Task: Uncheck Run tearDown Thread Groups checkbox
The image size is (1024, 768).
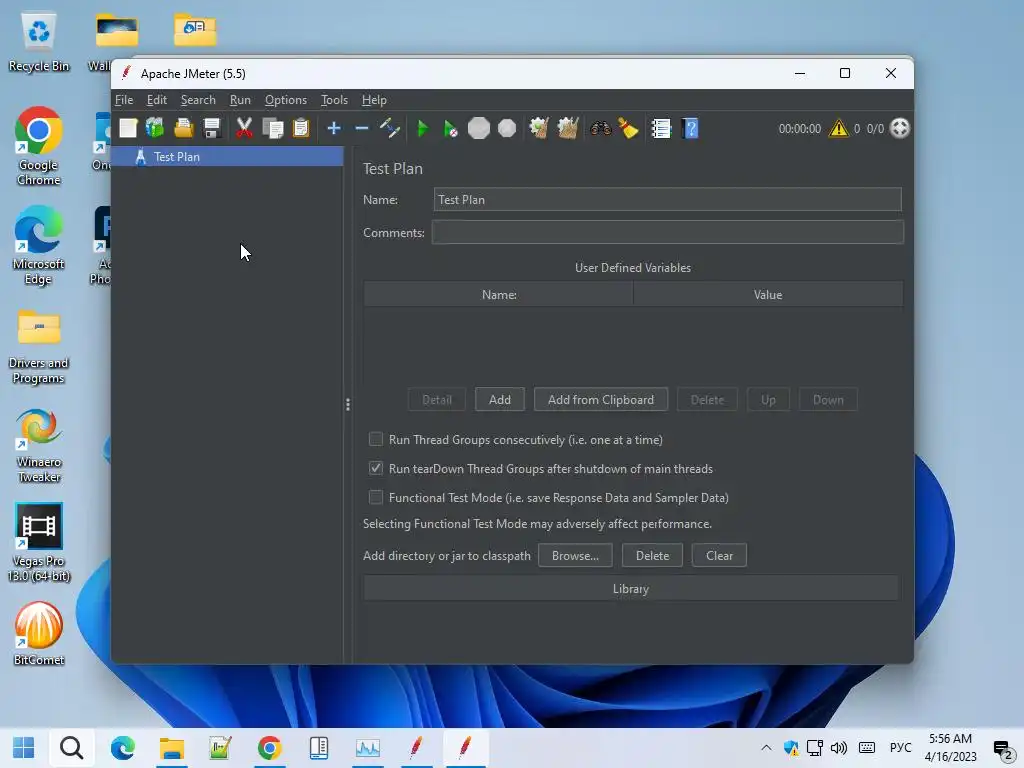Action: [x=376, y=468]
